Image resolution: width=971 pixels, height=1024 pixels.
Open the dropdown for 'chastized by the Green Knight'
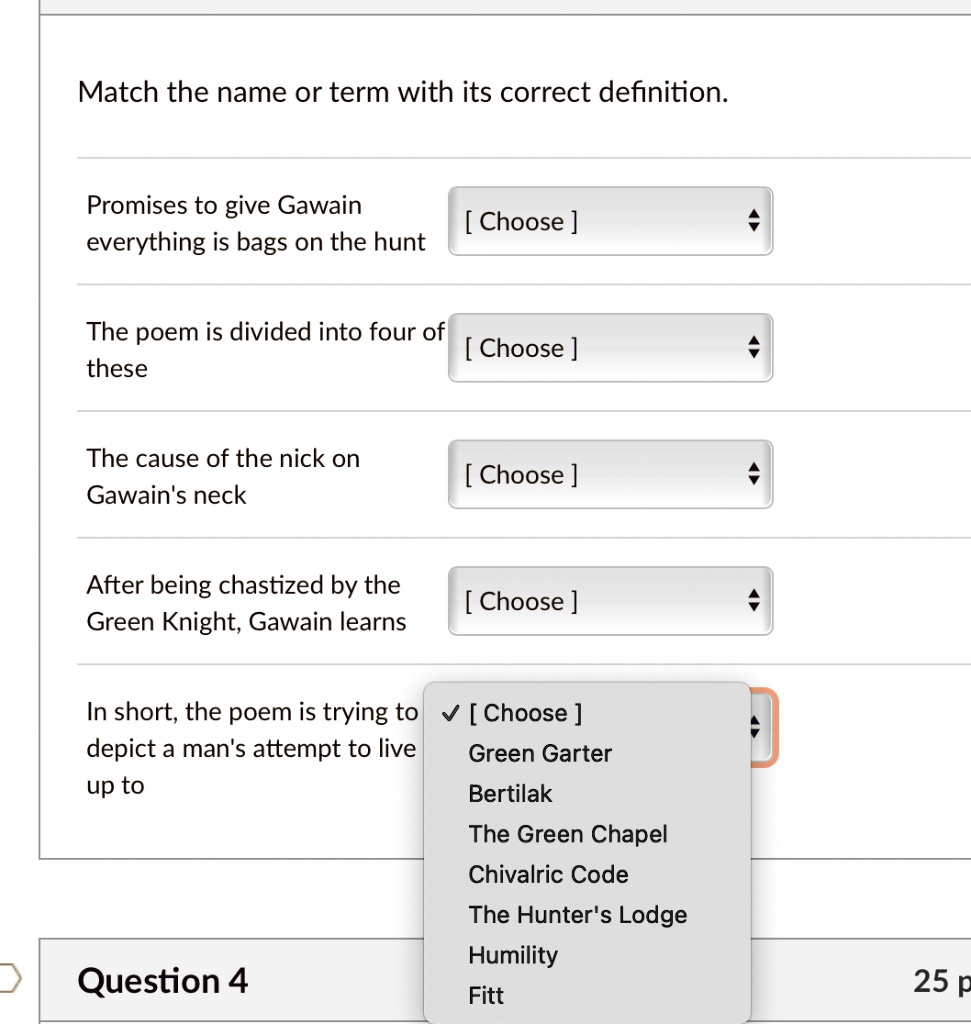pyautogui.click(x=610, y=601)
